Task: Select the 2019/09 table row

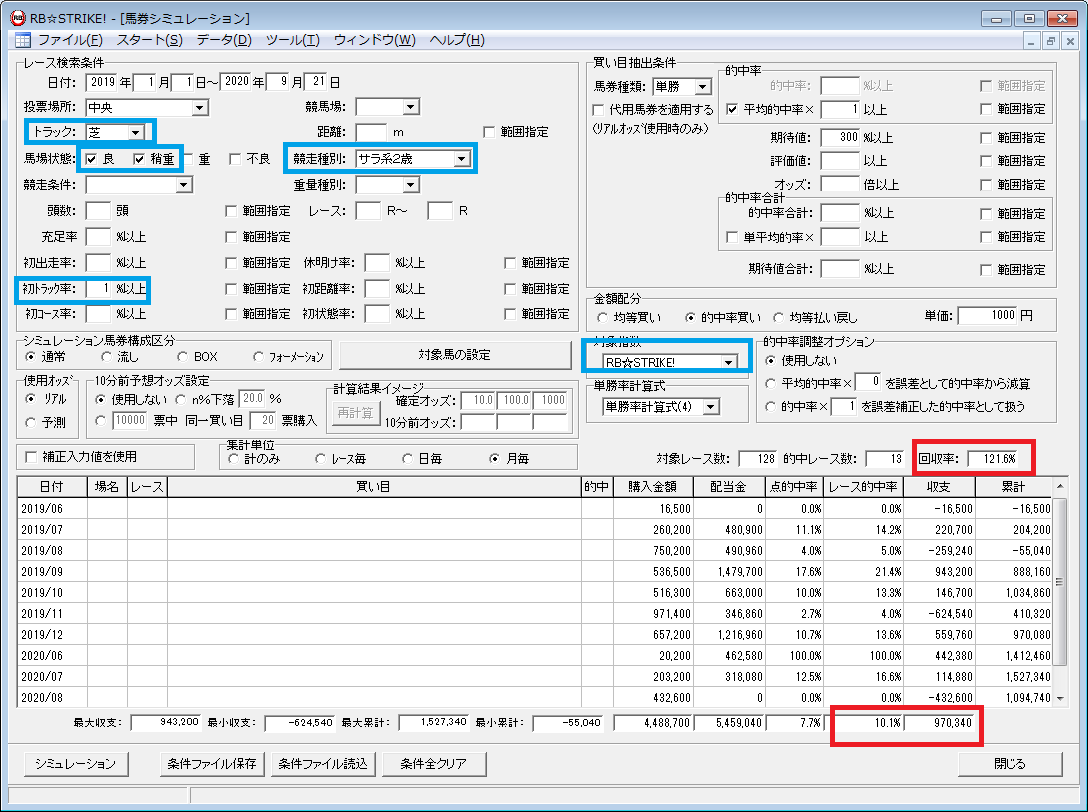Action: (x=535, y=572)
